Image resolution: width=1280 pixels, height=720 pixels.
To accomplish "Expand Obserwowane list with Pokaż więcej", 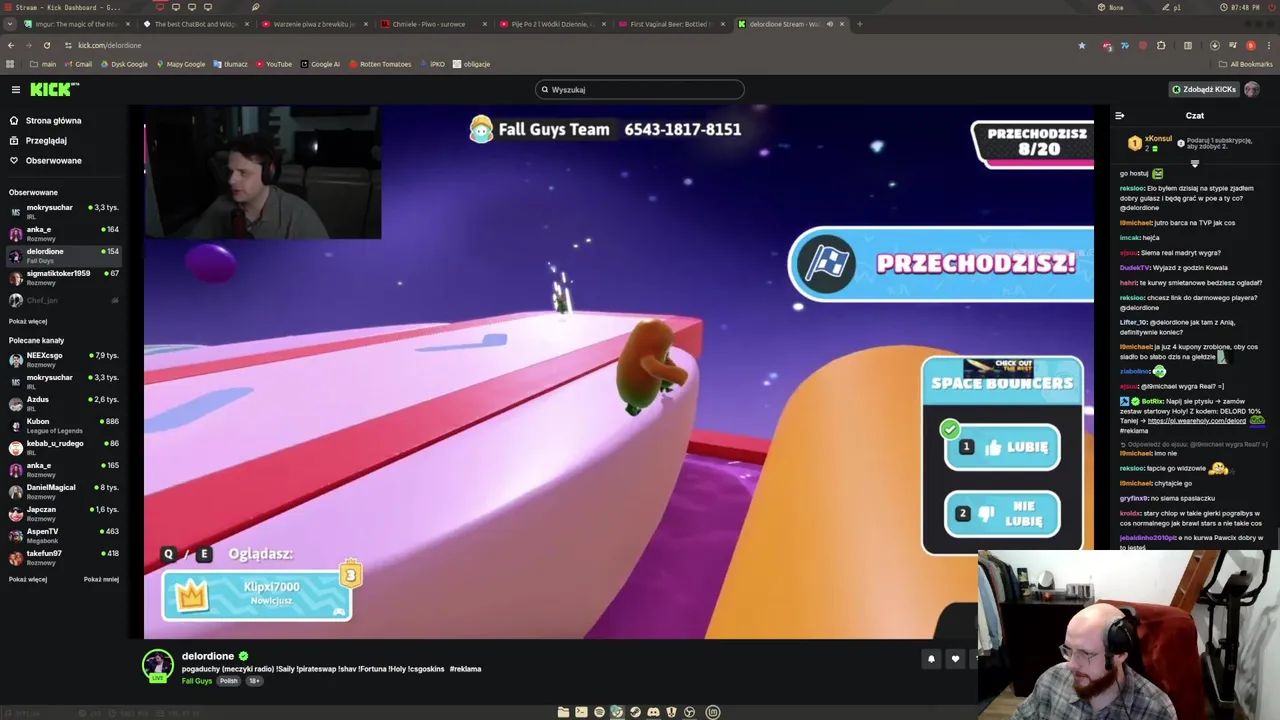I will click(28, 322).
